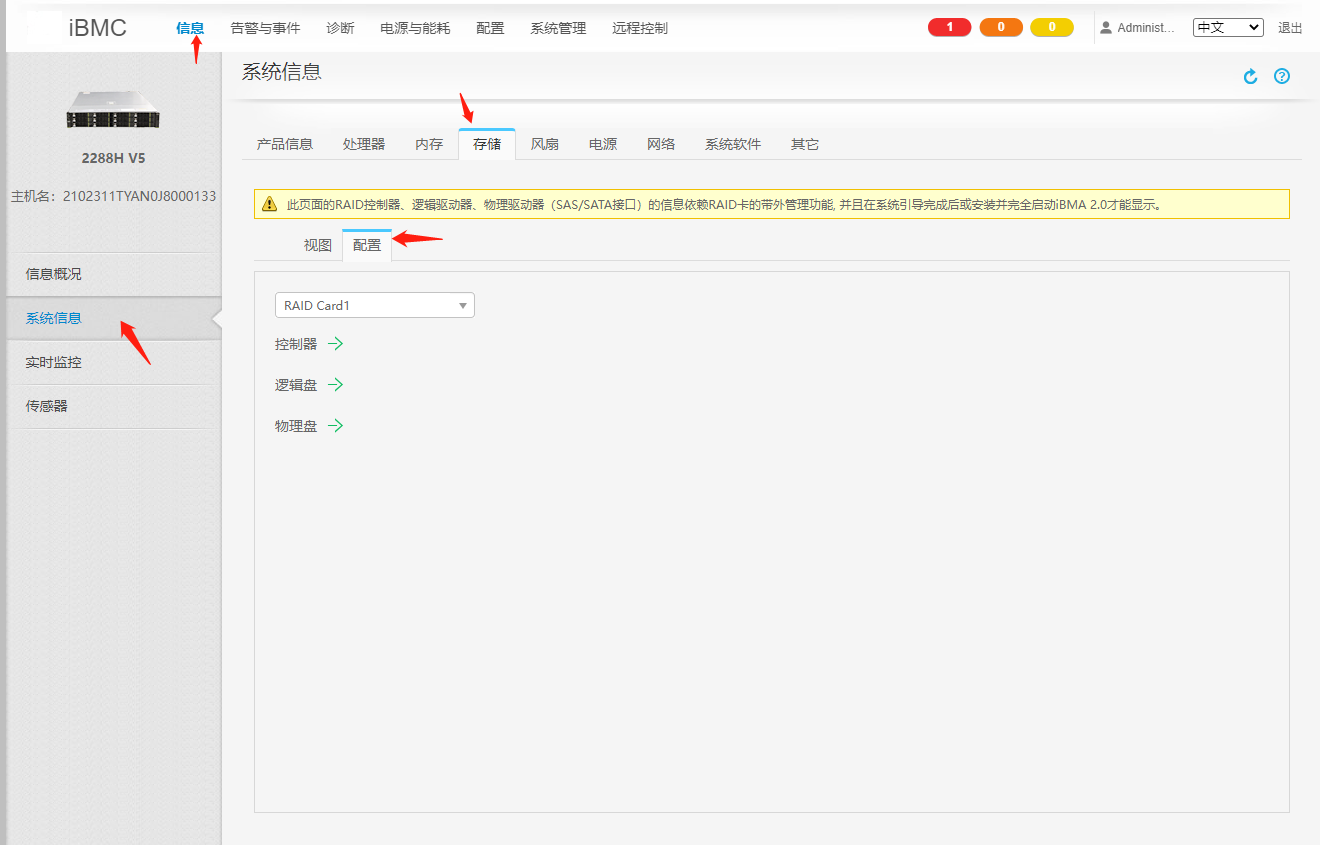1320x845 pixels.
Task: Switch to the 处理器 tab
Action: (364, 144)
